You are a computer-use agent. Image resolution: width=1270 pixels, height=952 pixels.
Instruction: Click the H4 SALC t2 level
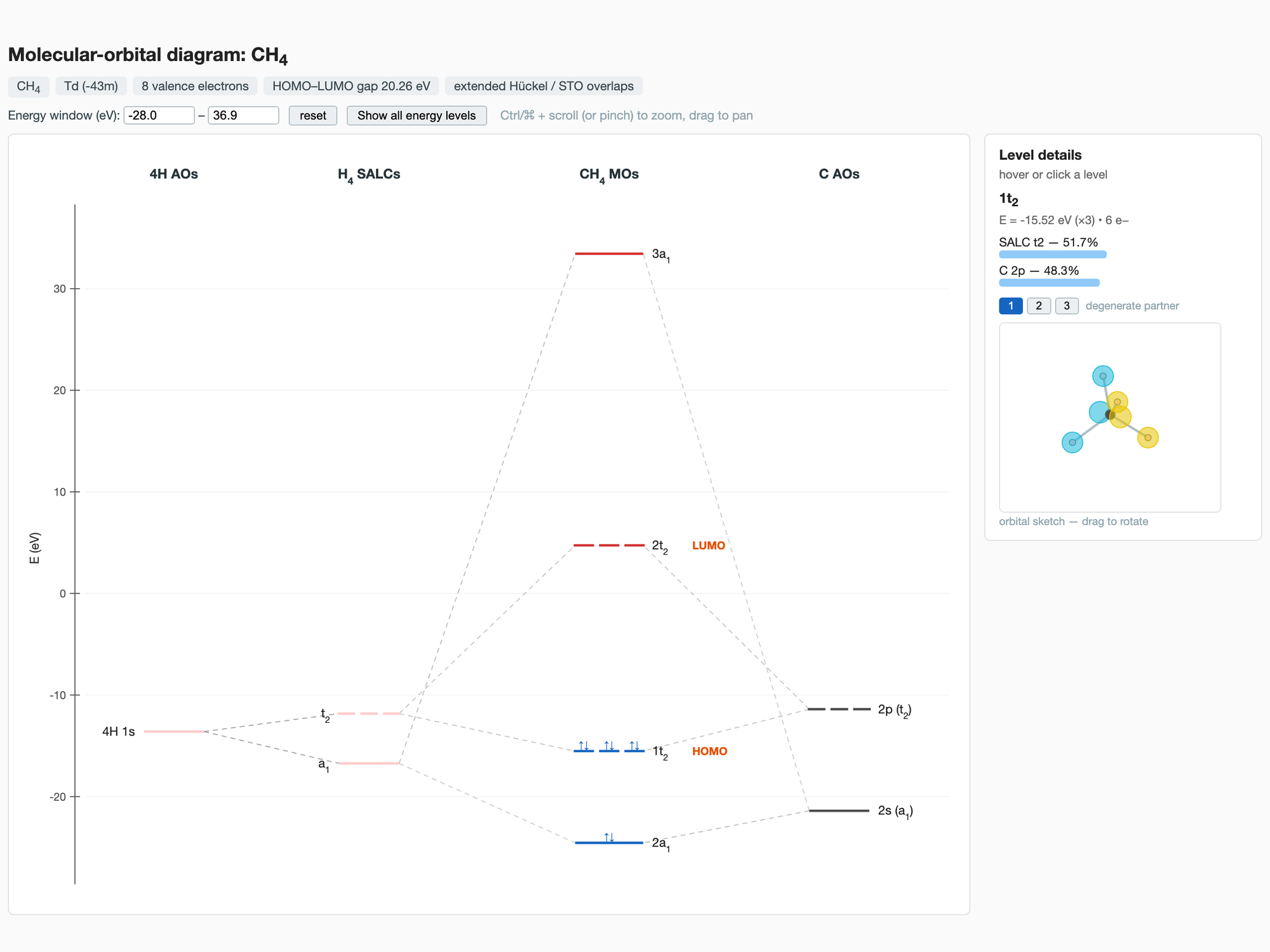tap(369, 713)
